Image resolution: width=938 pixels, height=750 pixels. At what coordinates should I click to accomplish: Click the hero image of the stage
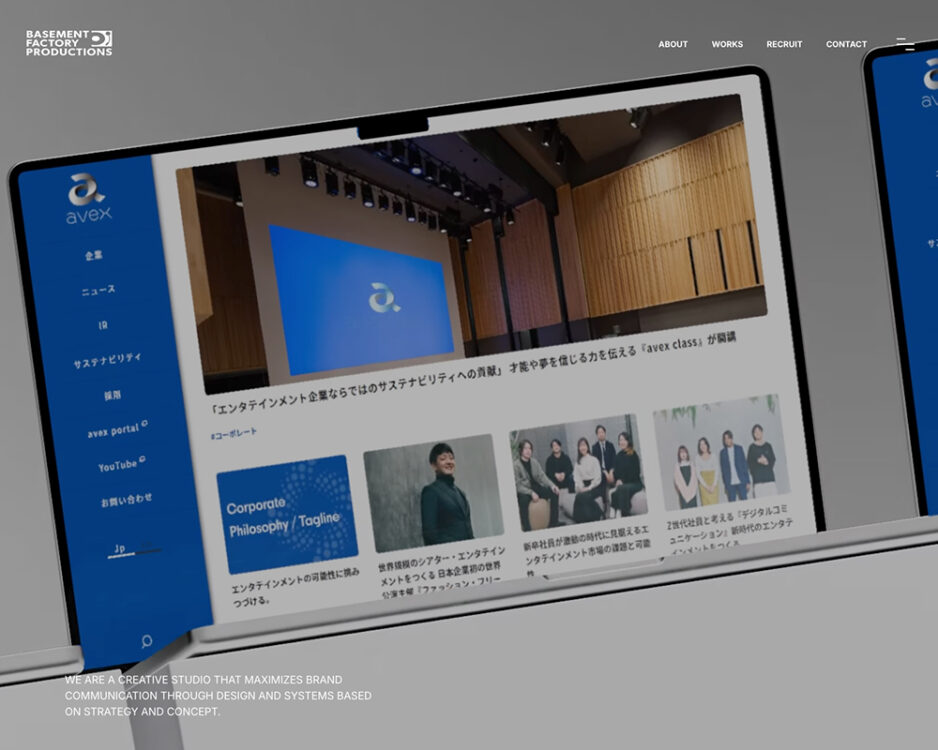(470, 250)
